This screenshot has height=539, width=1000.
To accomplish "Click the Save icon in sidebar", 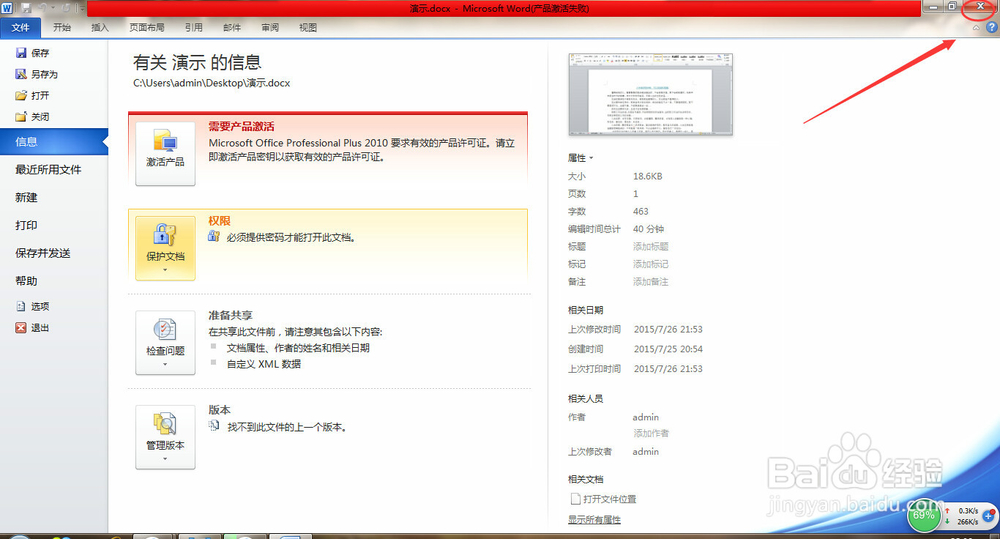I will [x=21, y=53].
